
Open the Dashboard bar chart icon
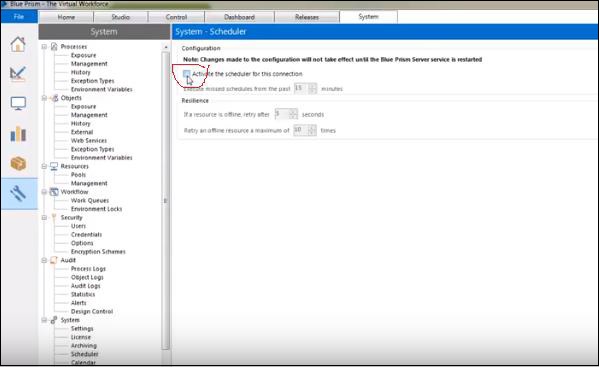(x=18, y=134)
